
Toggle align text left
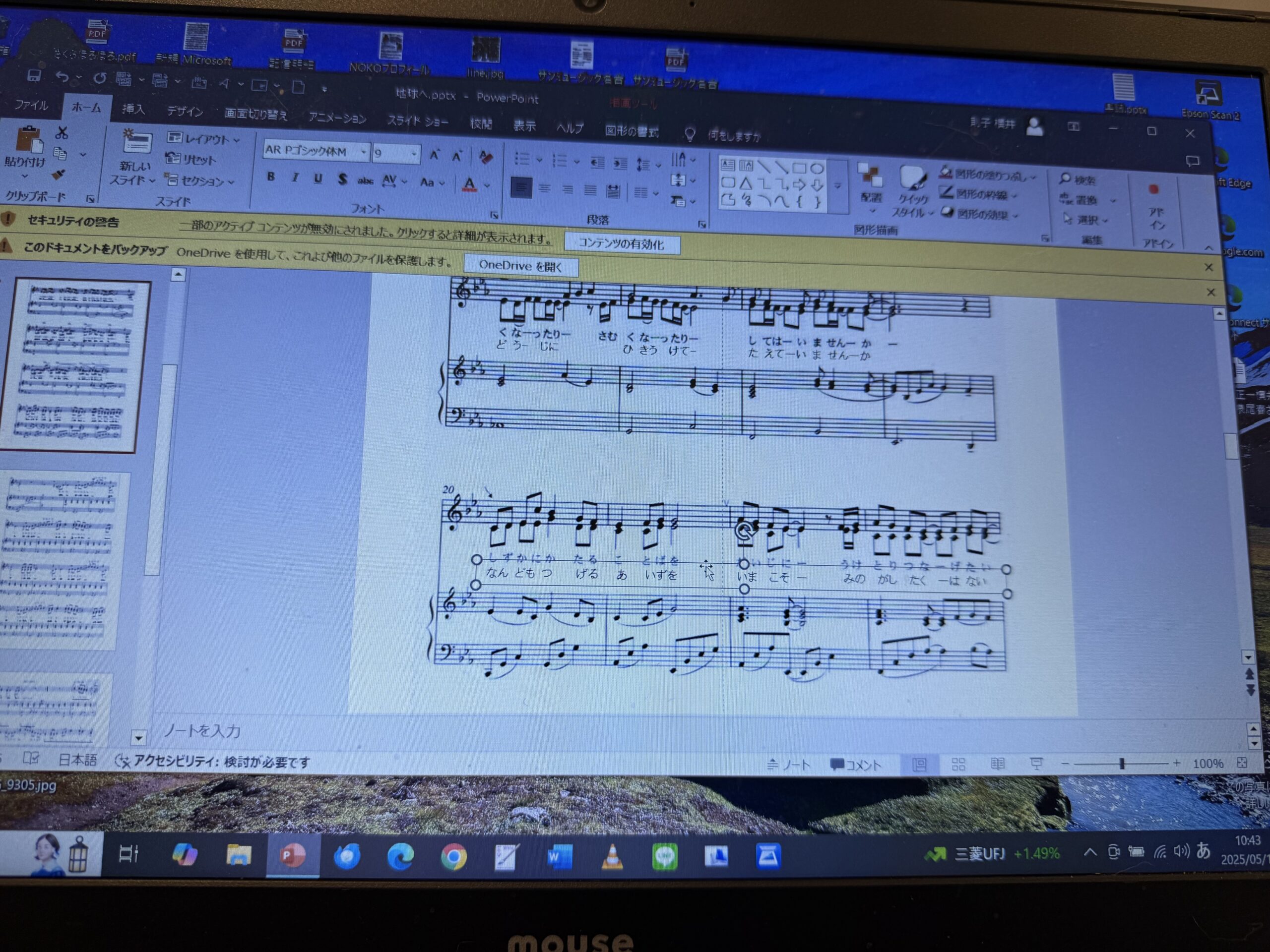(521, 187)
